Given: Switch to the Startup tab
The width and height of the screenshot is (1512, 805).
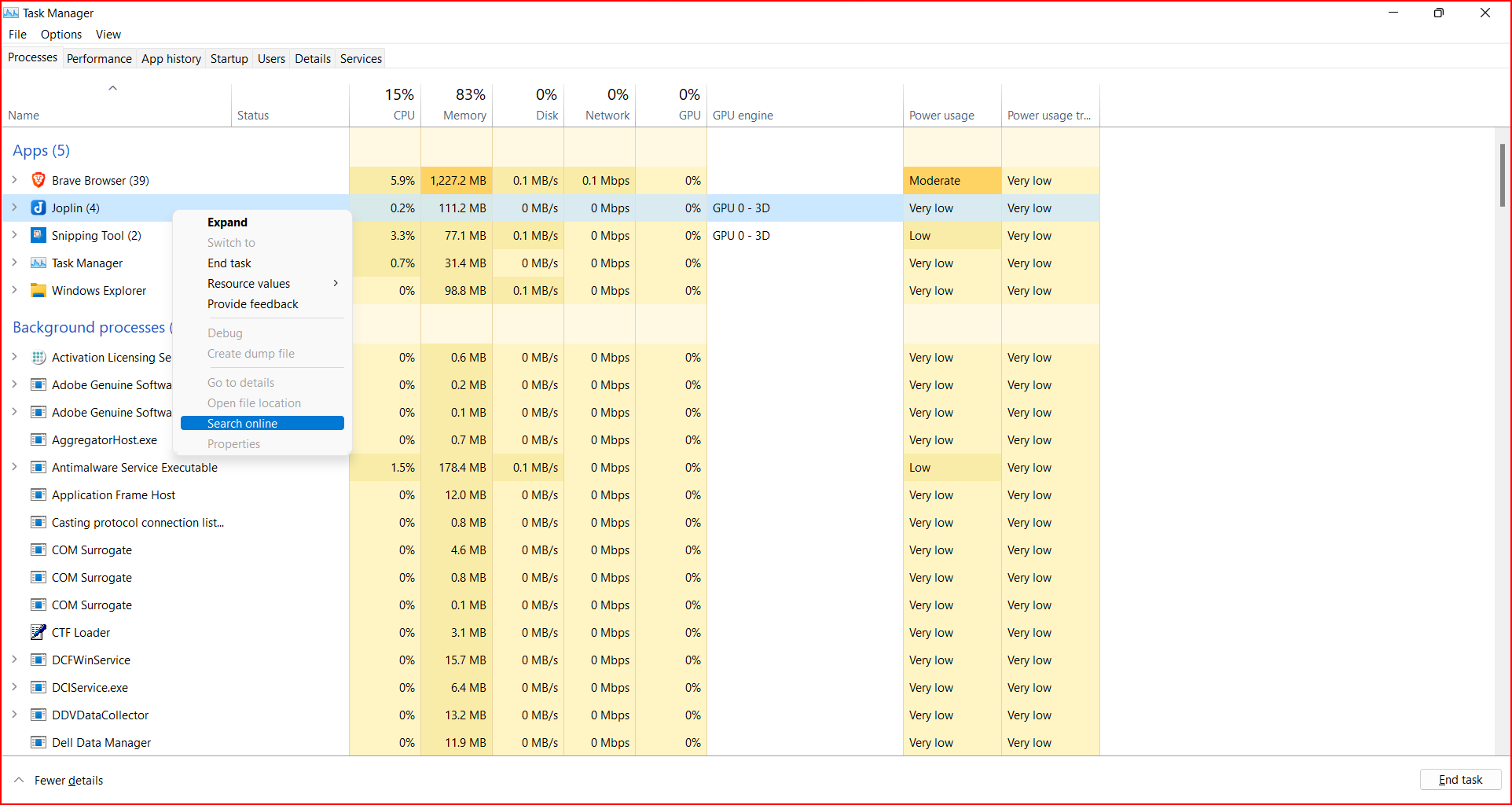Looking at the screenshot, I should [229, 59].
